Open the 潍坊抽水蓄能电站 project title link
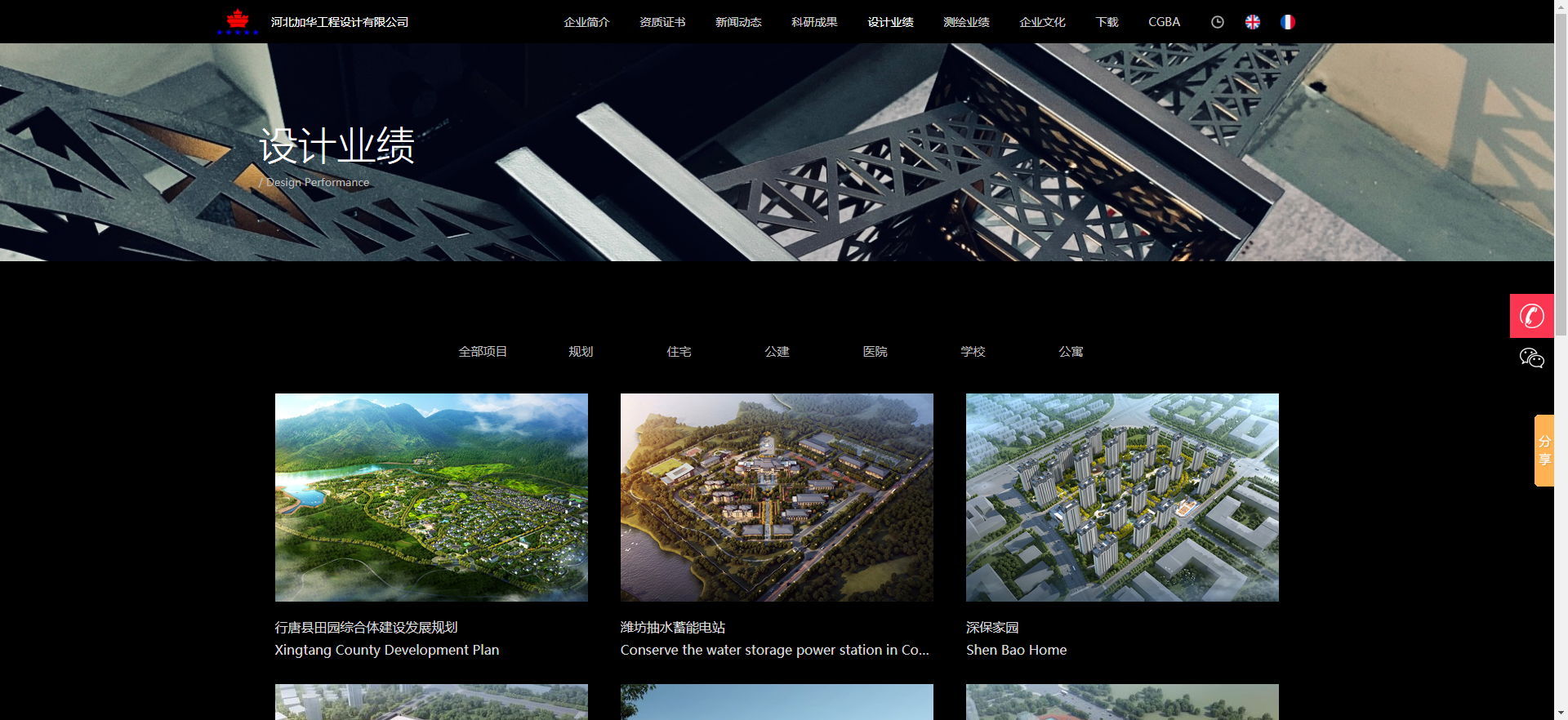The image size is (1568, 720). [673, 627]
